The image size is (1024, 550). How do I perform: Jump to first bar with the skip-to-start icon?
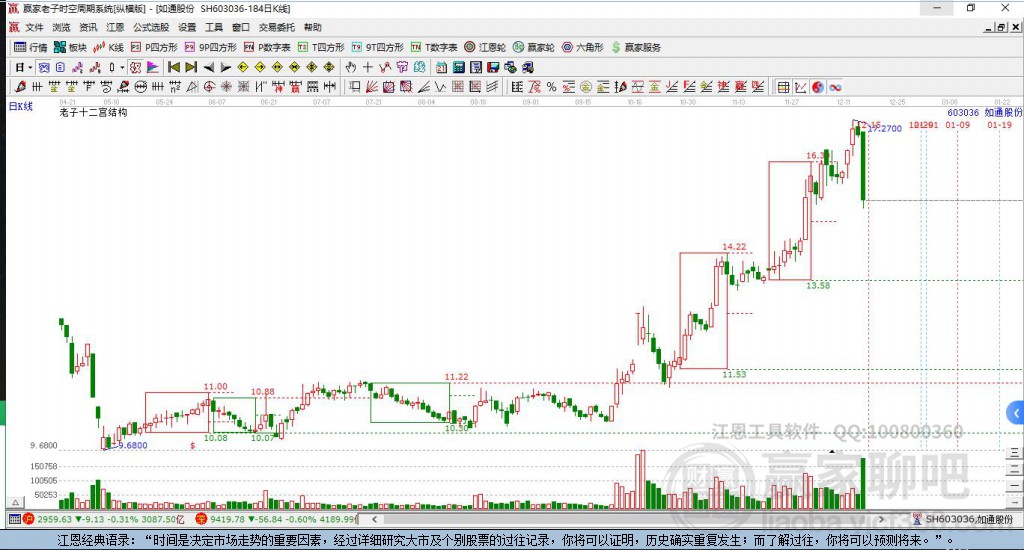point(174,67)
